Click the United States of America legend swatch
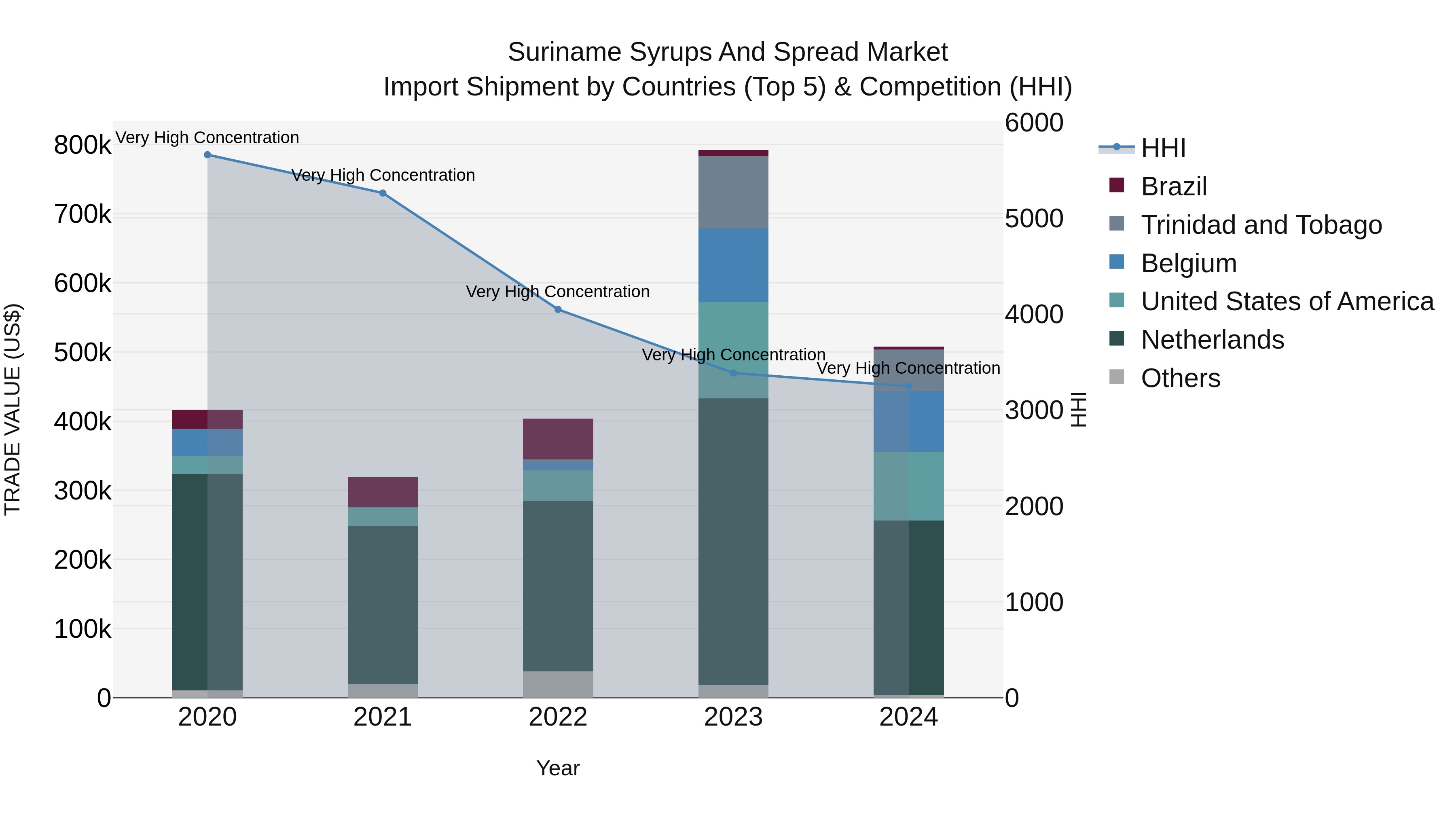This screenshot has width=1456, height=819. [x=1116, y=300]
